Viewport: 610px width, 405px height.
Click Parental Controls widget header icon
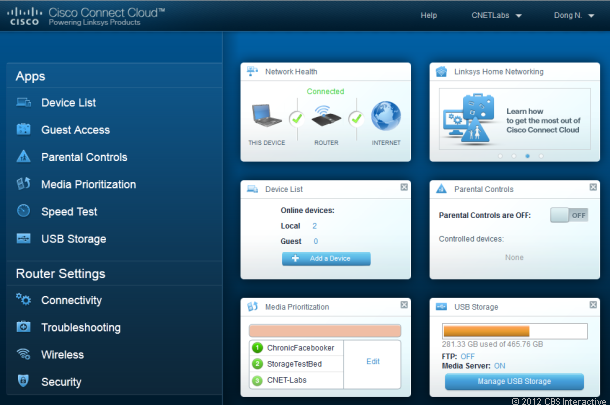pyautogui.click(x=442, y=189)
